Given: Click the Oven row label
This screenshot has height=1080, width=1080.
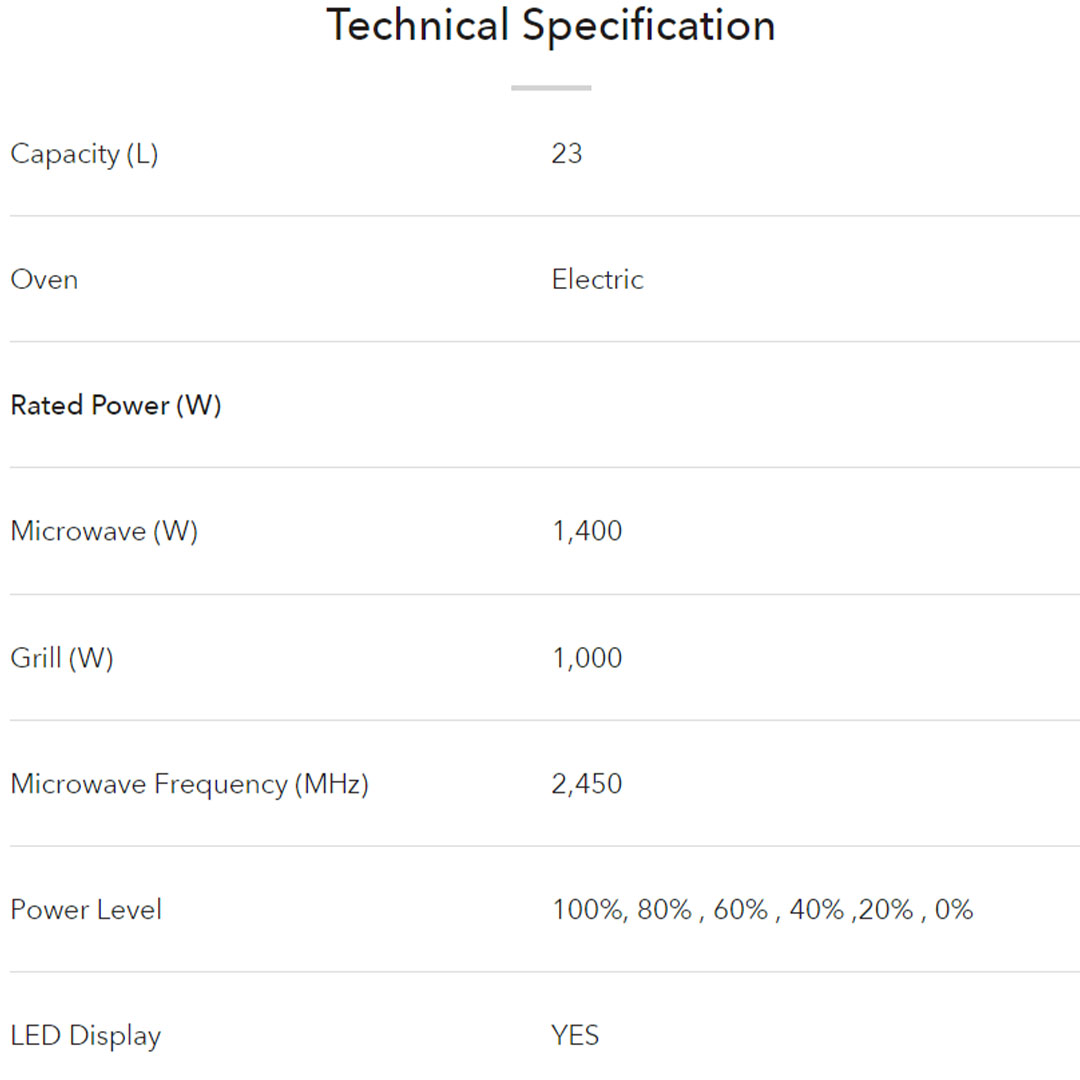Looking at the screenshot, I should [44, 280].
